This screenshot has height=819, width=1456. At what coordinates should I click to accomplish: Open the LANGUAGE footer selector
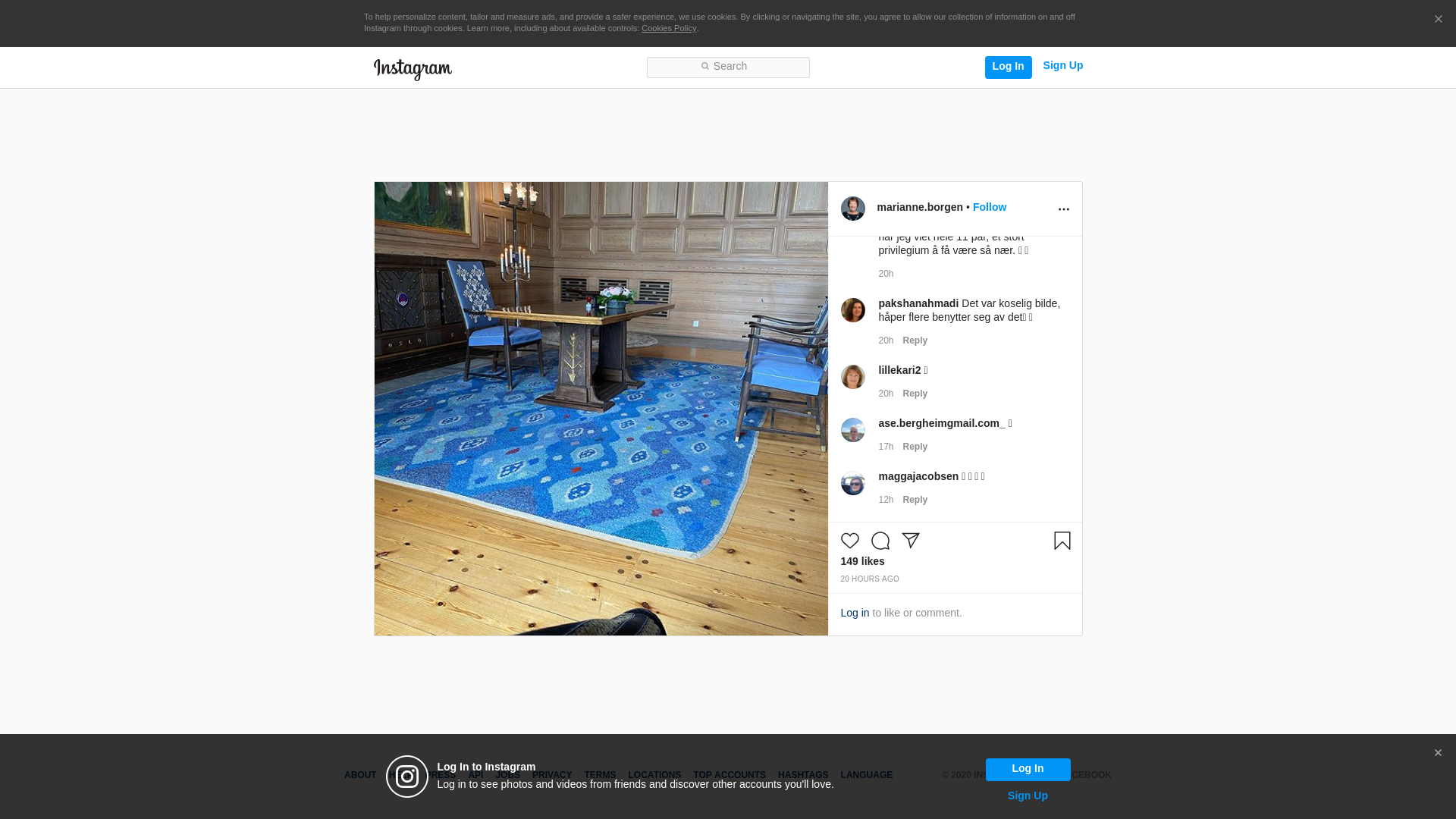pos(866,775)
